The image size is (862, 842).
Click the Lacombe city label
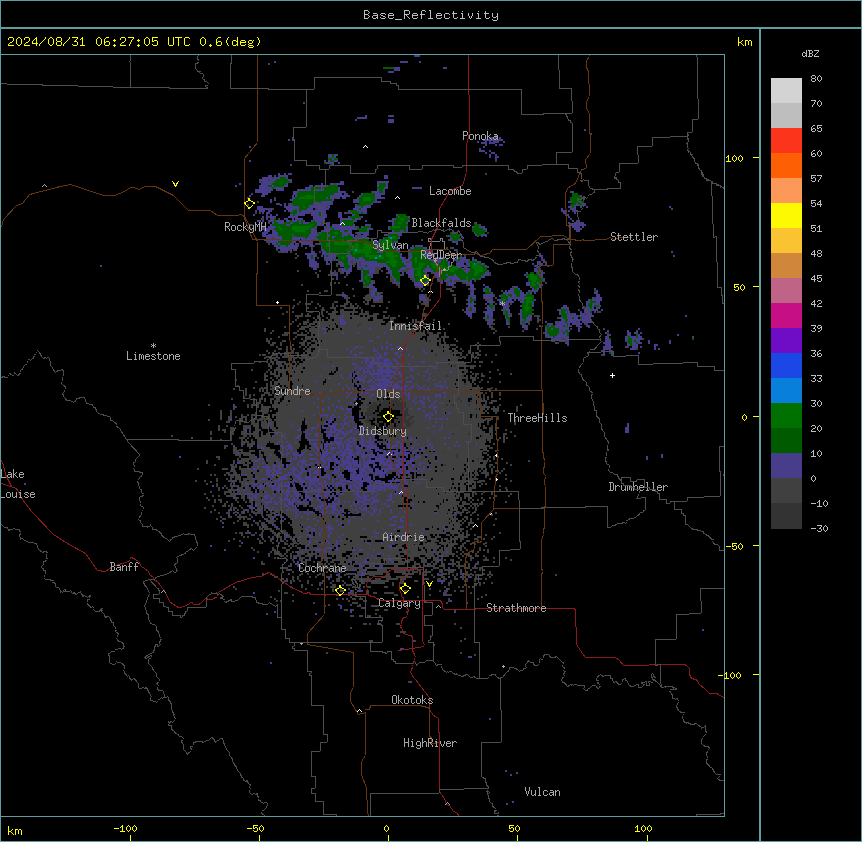(450, 191)
